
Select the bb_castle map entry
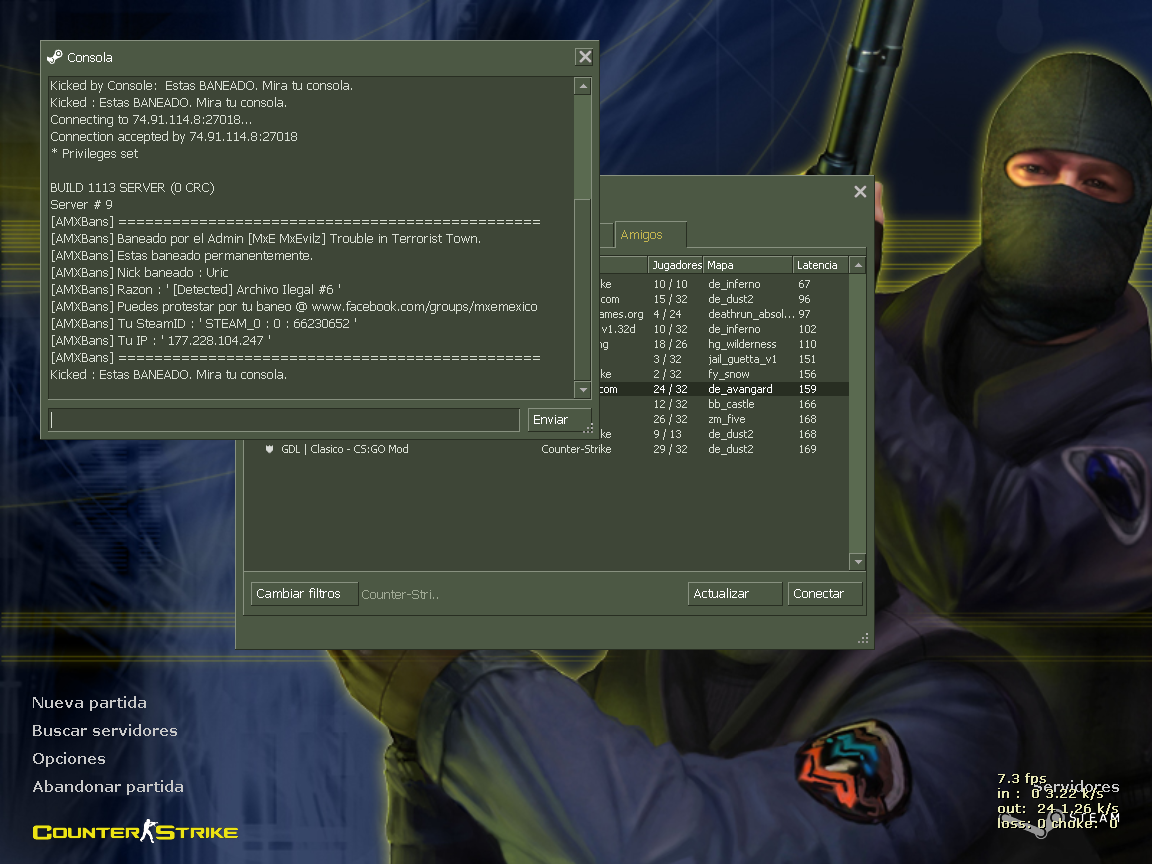[731, 404]
